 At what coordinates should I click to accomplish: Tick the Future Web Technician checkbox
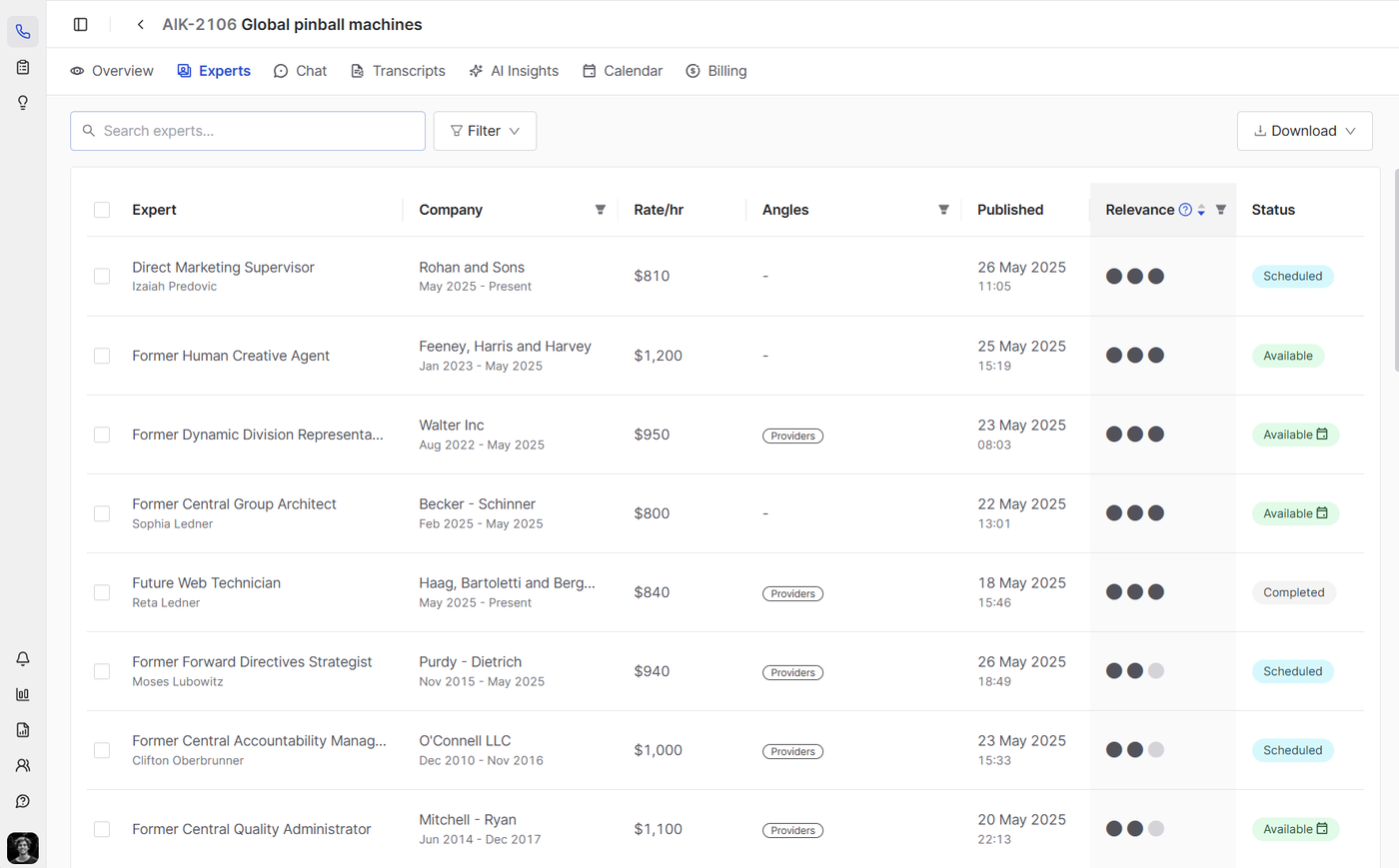(x=102, y=592)
